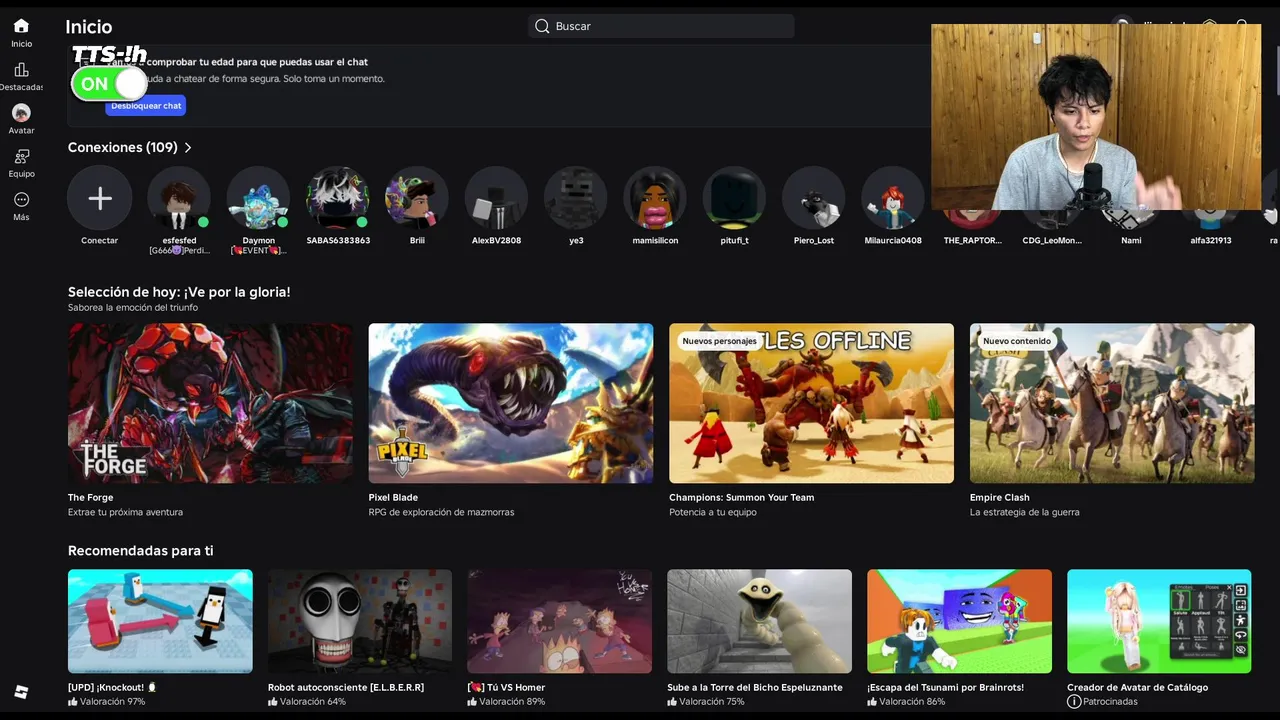This screenshot has width=1280, height=720.
Task: Open the ¡Knockout! game thumbnail
Action: [x=160, y=621]
